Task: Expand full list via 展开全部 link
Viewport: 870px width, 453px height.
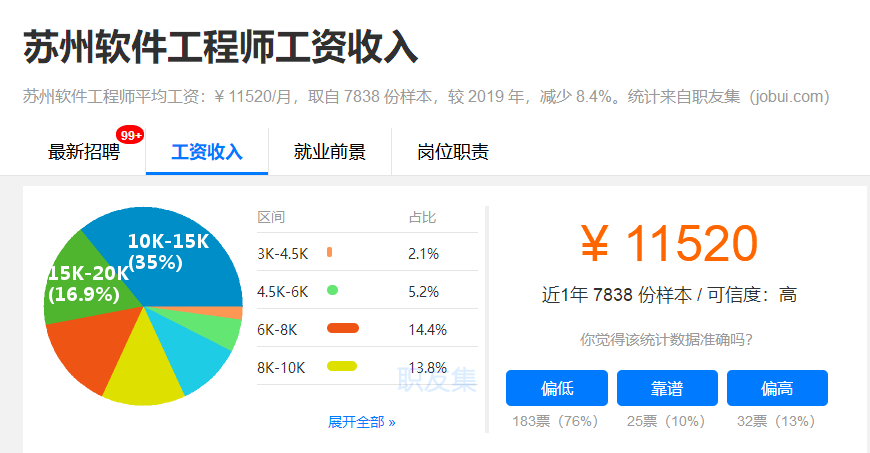Action: point(361,422)
